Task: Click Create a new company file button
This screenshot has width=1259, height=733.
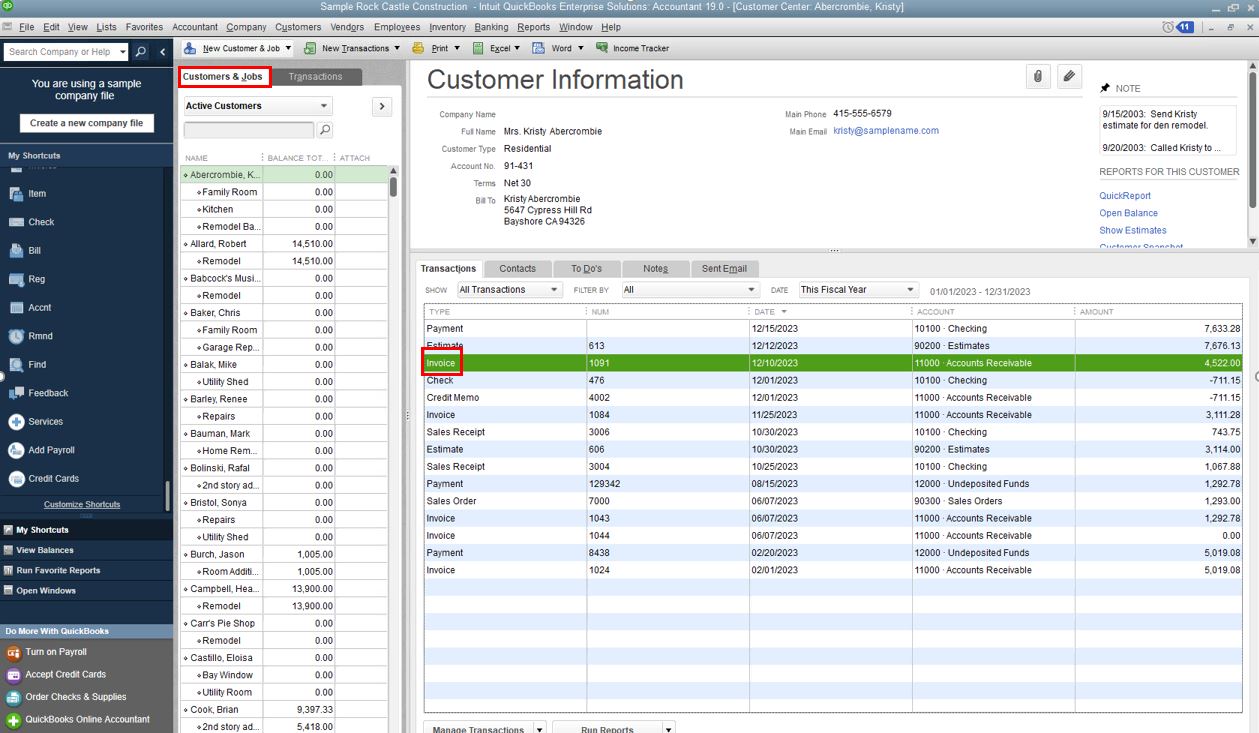Action: pyautogui.click(x=86, y=123)
